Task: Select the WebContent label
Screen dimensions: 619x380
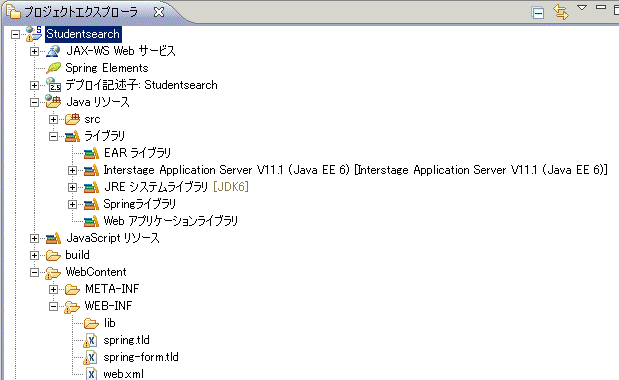Action: [96, 272]
